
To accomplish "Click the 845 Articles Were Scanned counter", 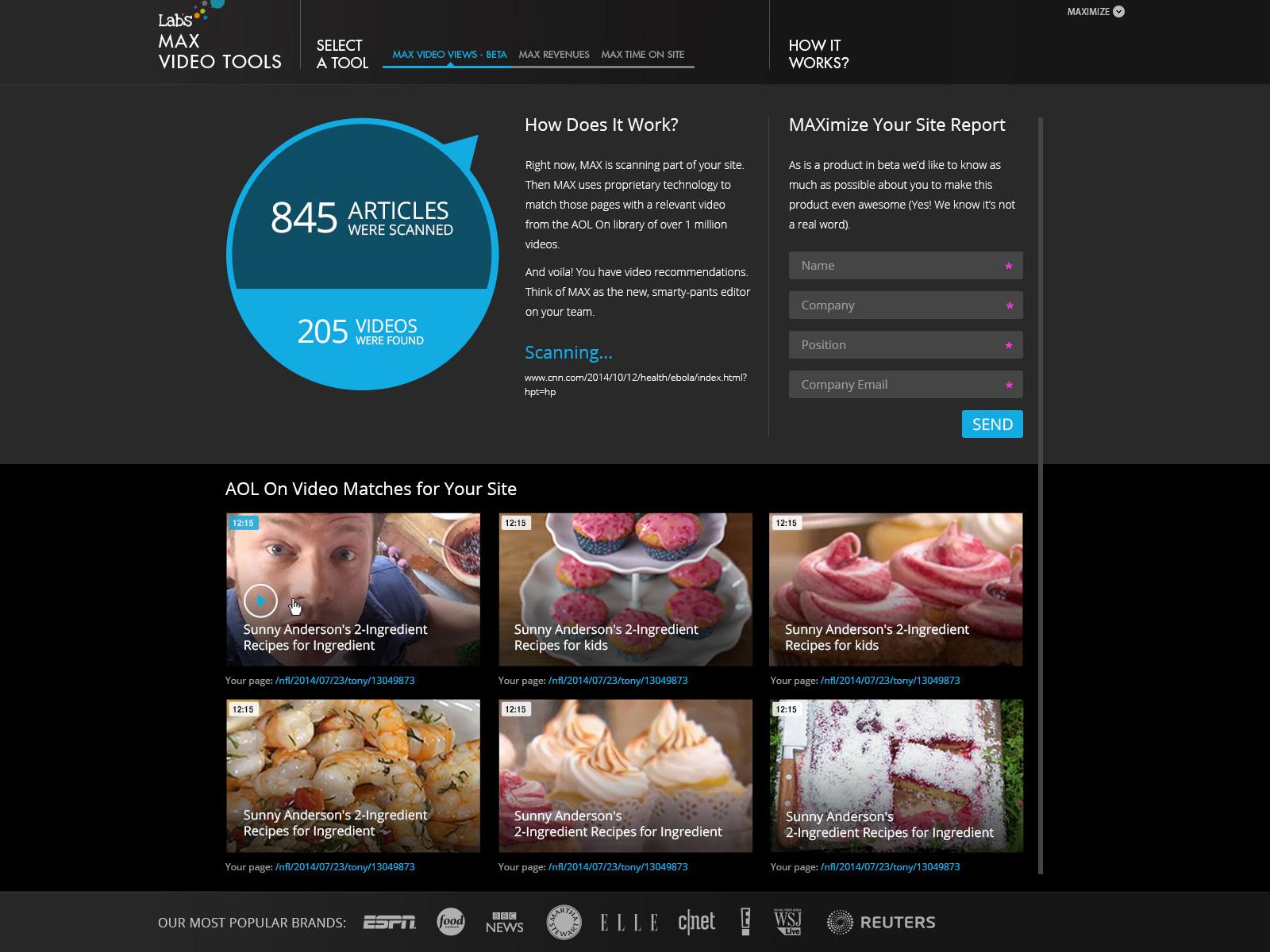I will point(362,217).
